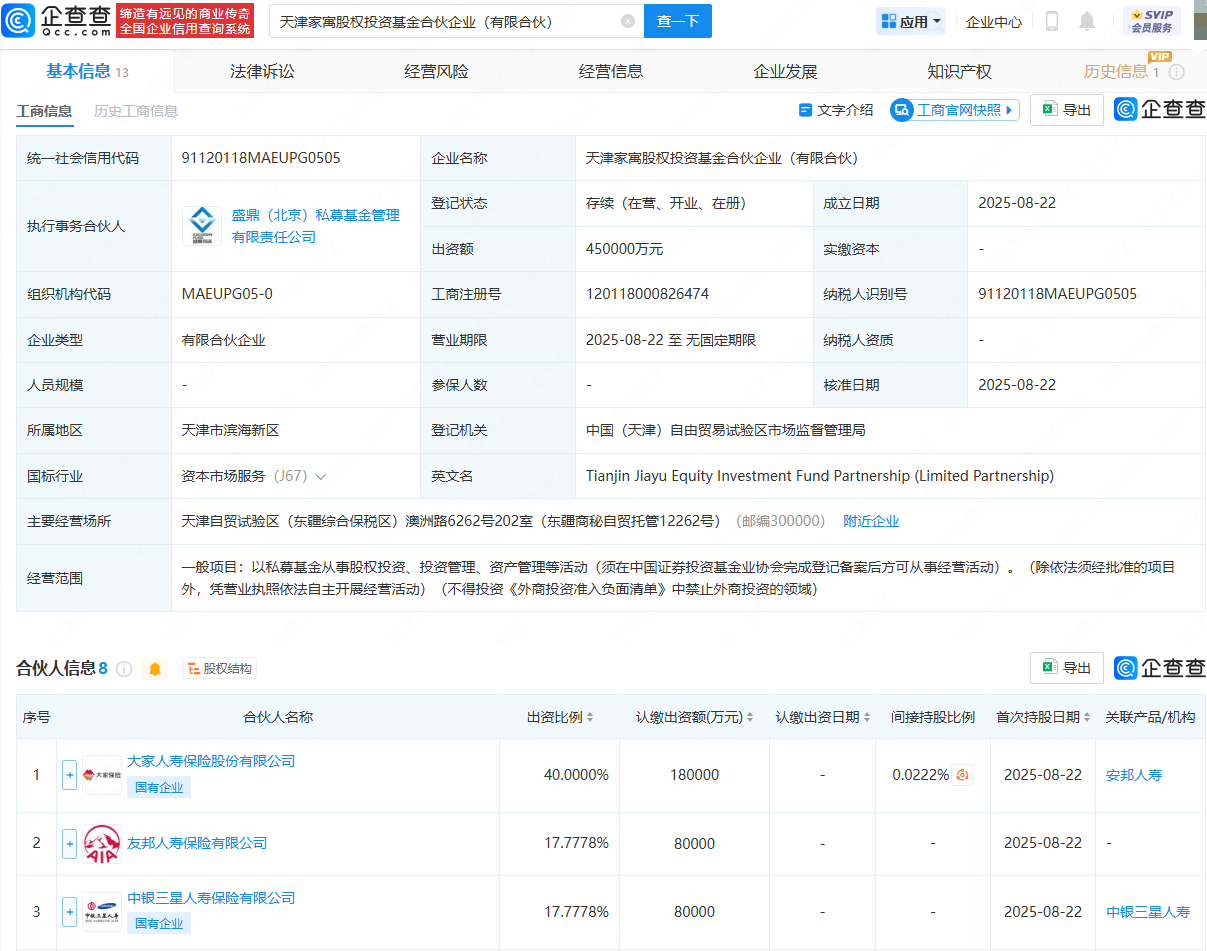The height and width of the screenshot is (951, 1207).
Task: Click row 1 认缴出资额 180000
Action: [x=694, y=775]
